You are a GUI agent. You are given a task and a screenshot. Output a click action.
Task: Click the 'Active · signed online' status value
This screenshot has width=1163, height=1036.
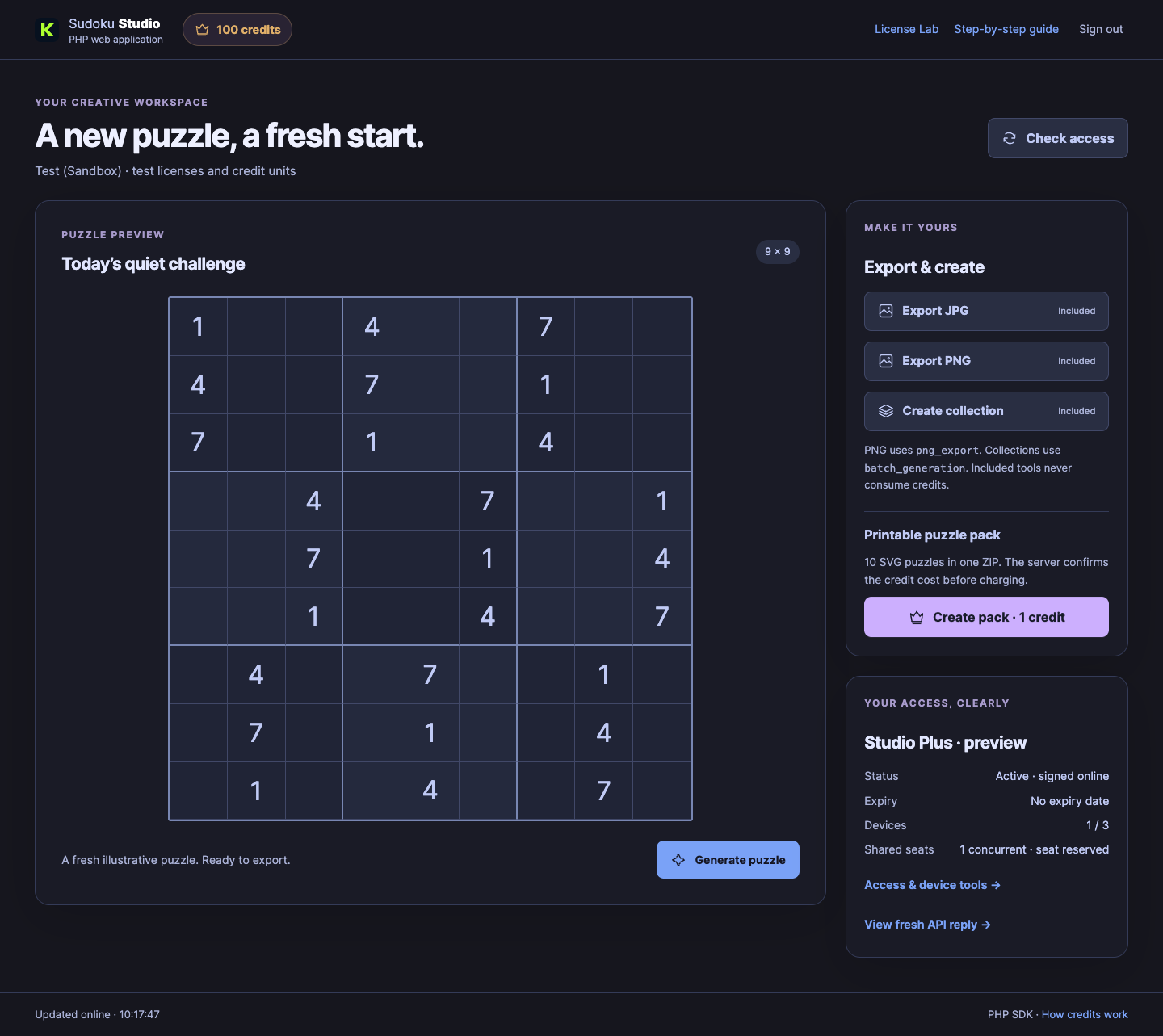coord(1052,776)
